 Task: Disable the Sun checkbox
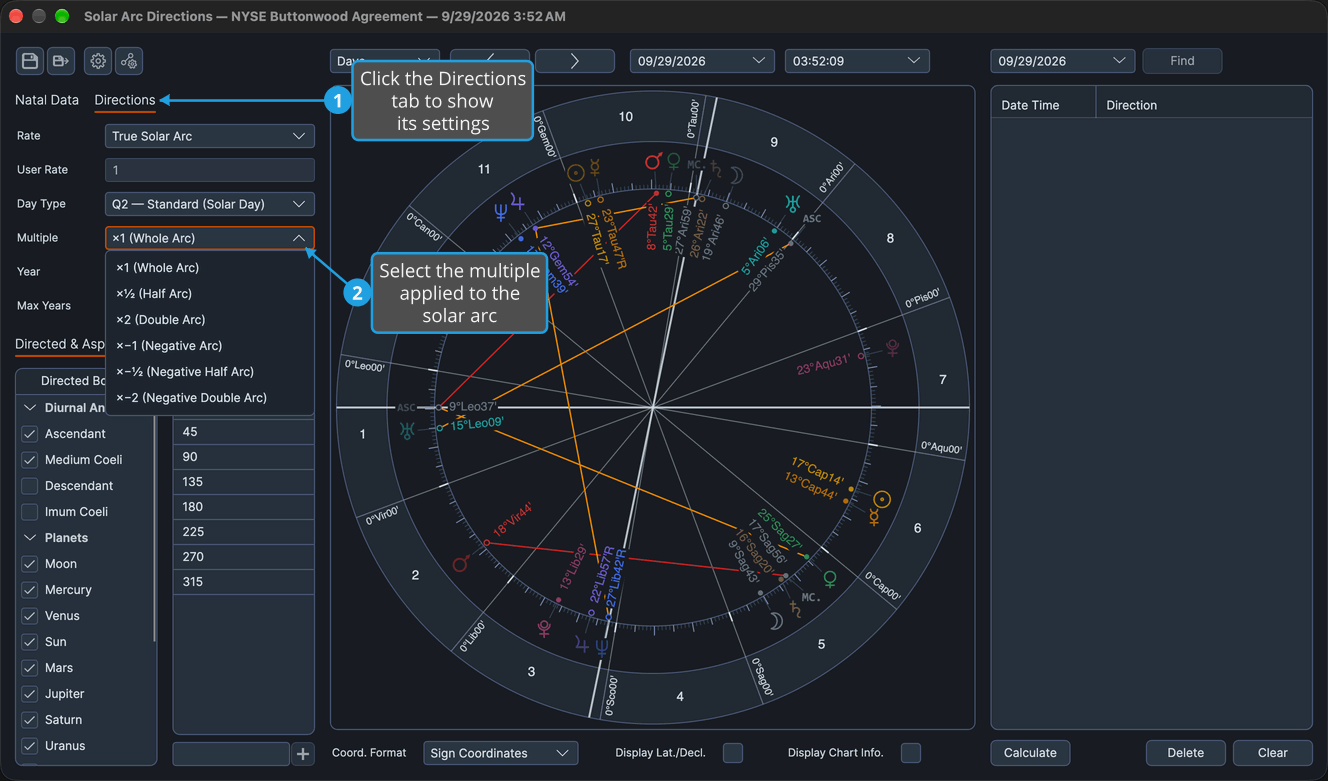click(30, 642)
